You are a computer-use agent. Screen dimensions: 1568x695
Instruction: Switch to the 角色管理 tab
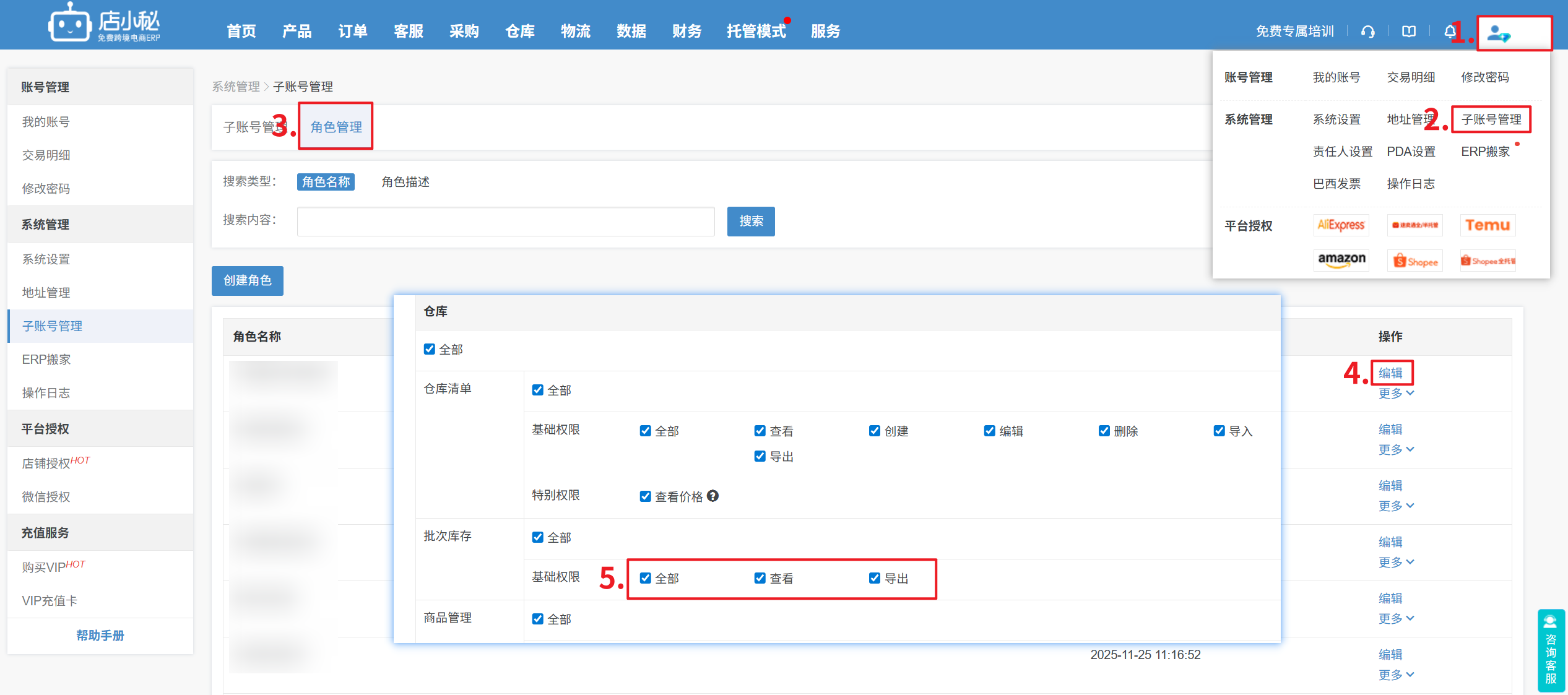[336, 127]
